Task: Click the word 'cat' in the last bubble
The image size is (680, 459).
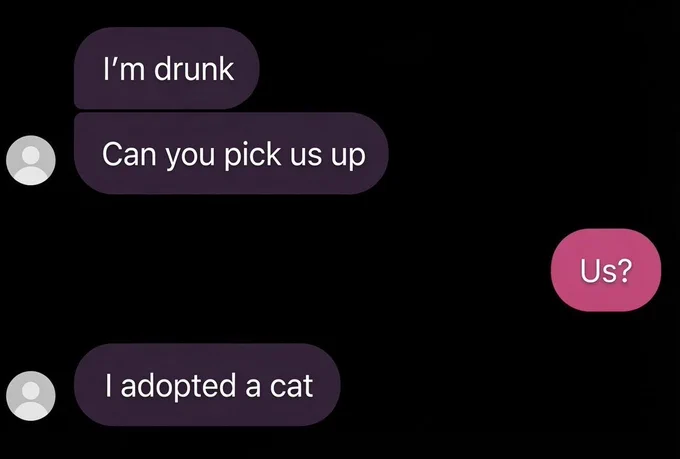Action: pyautogui.click(x=291, y=386)
